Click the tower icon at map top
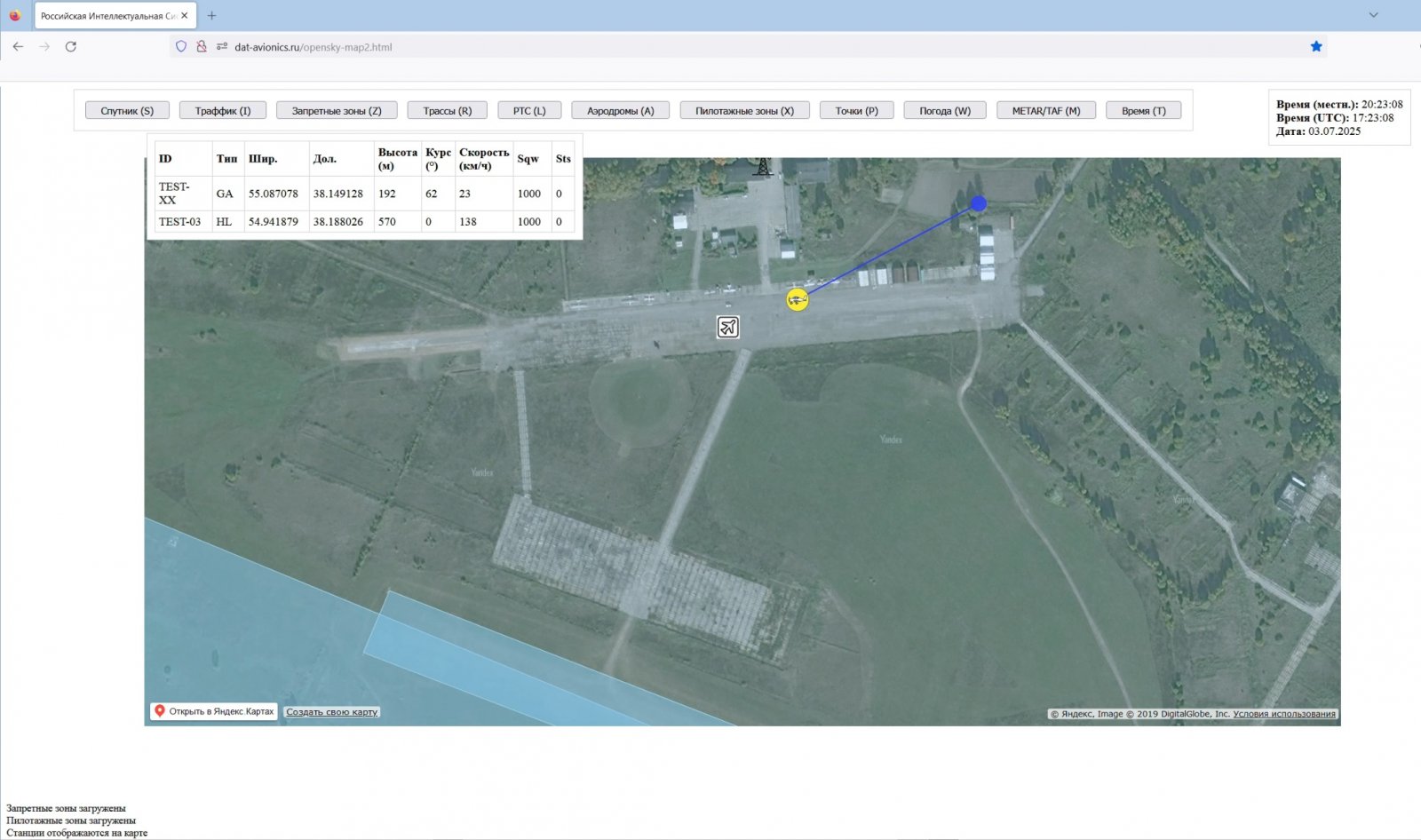 (x=762, y=166)
